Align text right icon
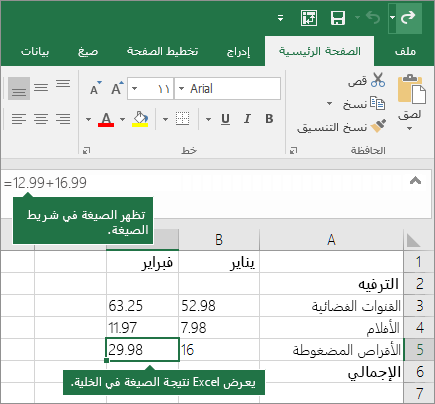Image resolution: width=435 pixels, height=404 pixels. [x=63, y=119]
